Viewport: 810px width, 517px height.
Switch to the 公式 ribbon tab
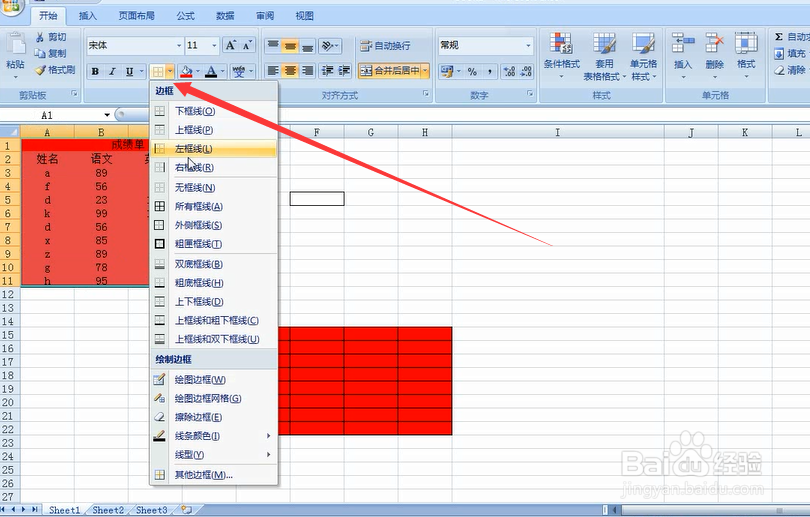click(x=185, y=16)
